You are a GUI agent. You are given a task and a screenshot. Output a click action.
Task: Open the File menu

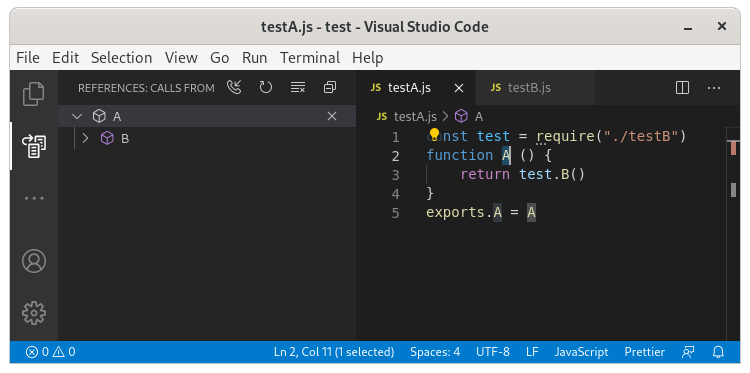point(28,58)
